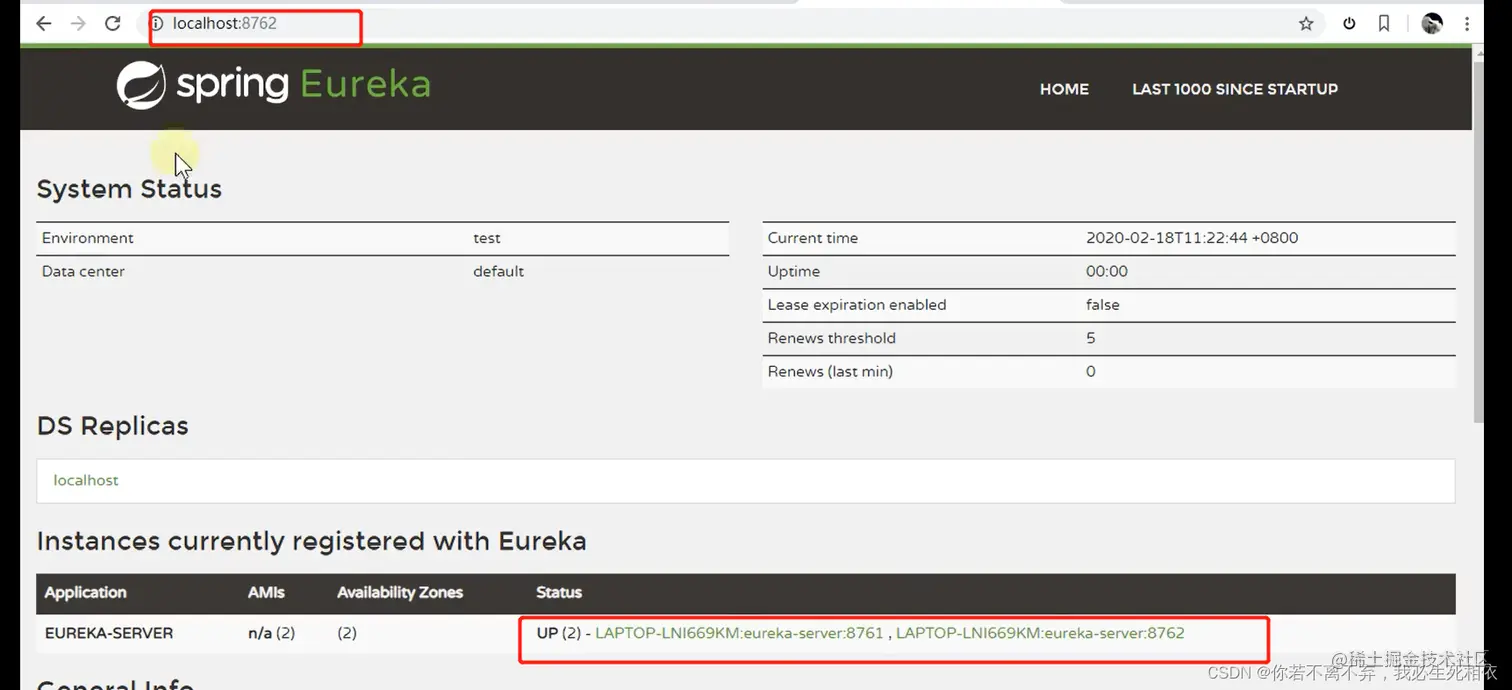Click the Availability Zones column header
Viewport: 1512px width, 690px height.
click(x=400, y=592)
